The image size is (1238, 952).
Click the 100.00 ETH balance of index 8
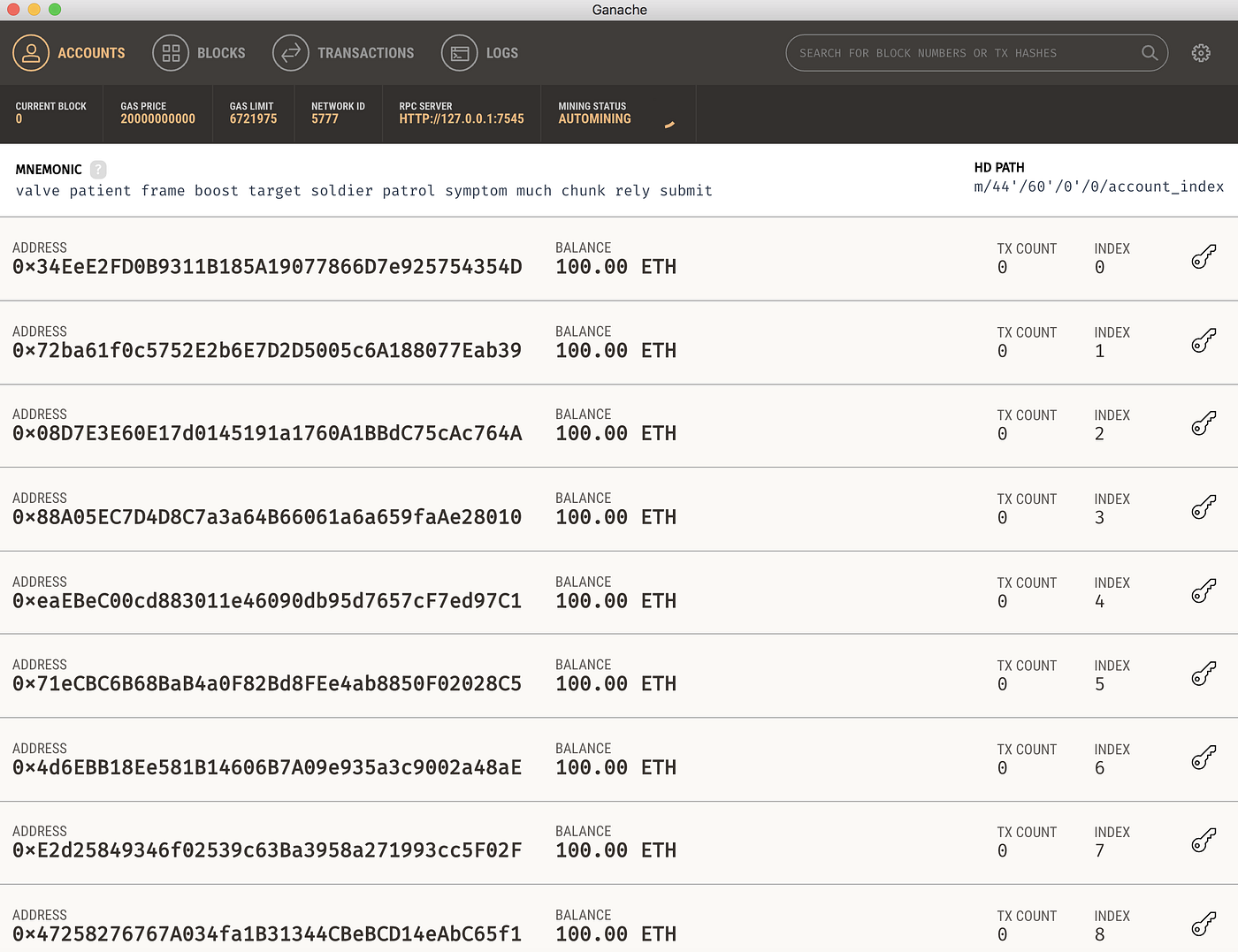click(x=615, y=934)
